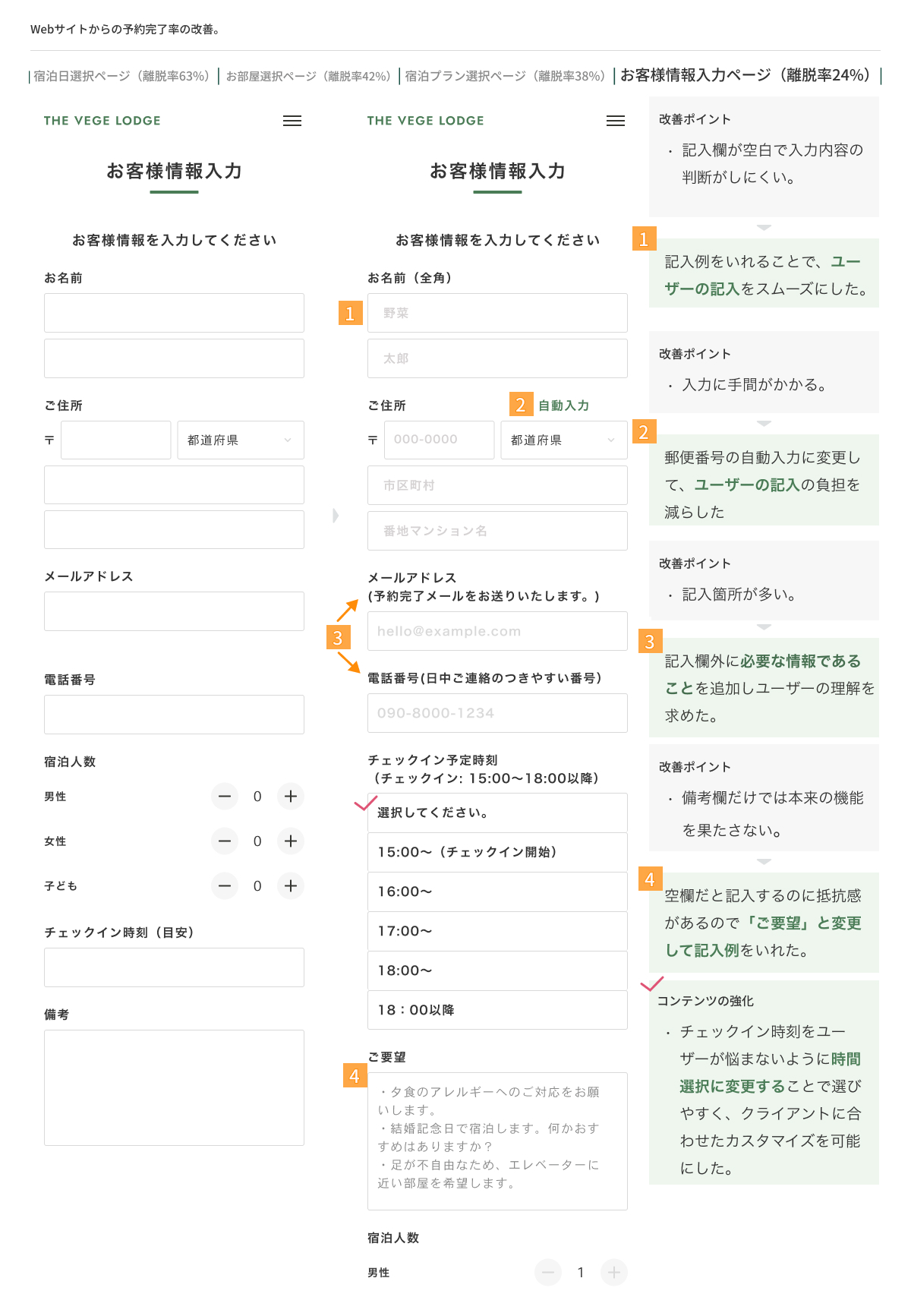Switch to 宿泊日選択ページ tab

(121, 76)
